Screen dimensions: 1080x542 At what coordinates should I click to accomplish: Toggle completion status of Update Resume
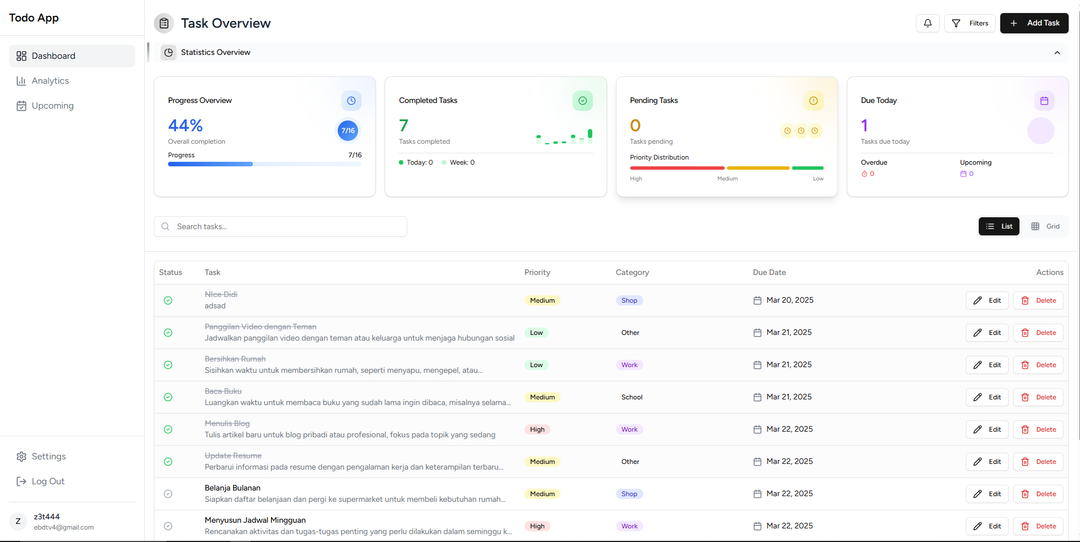(168, 461)
